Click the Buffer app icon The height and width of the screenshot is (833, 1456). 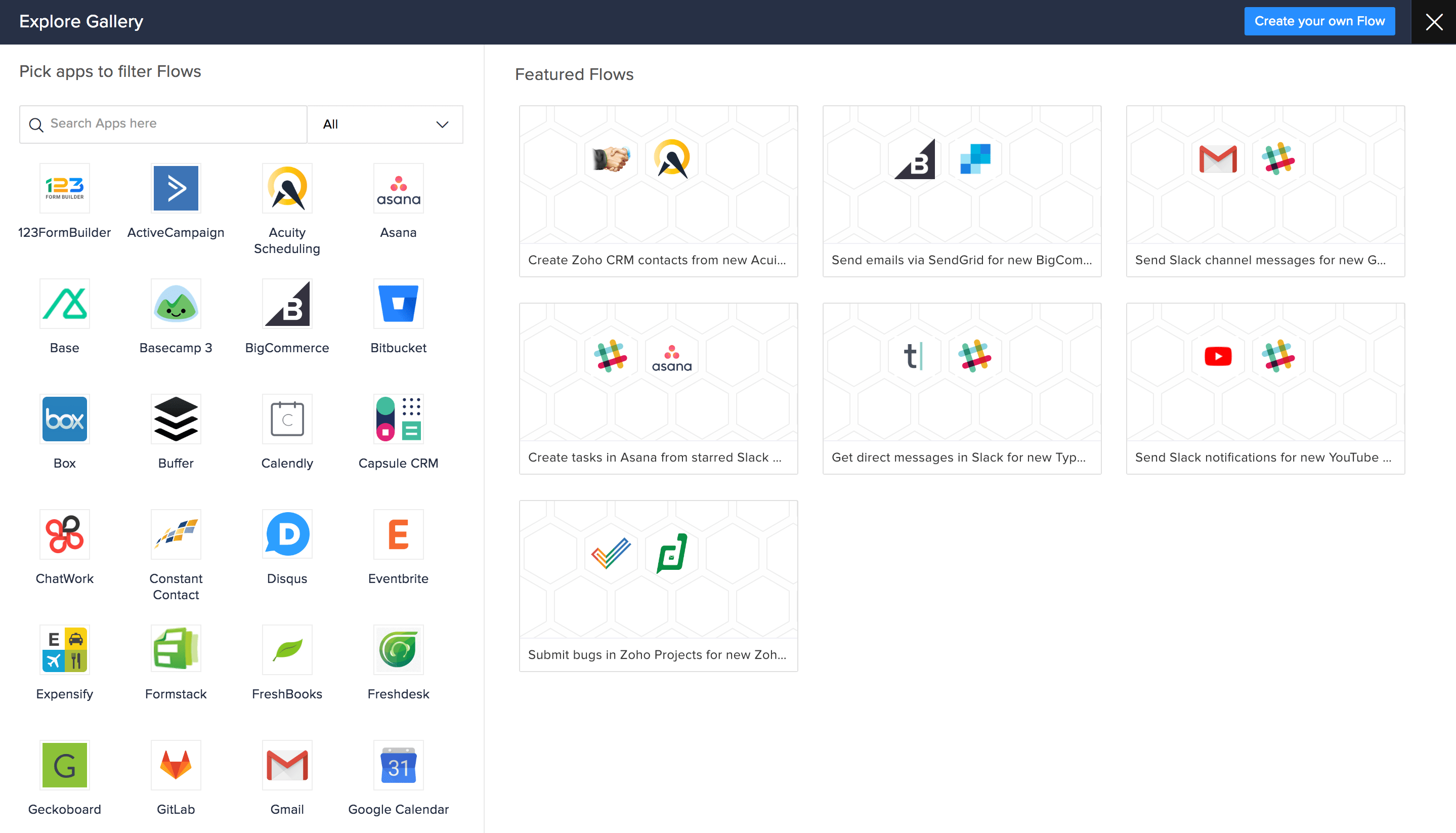click(x=176, y=419)
